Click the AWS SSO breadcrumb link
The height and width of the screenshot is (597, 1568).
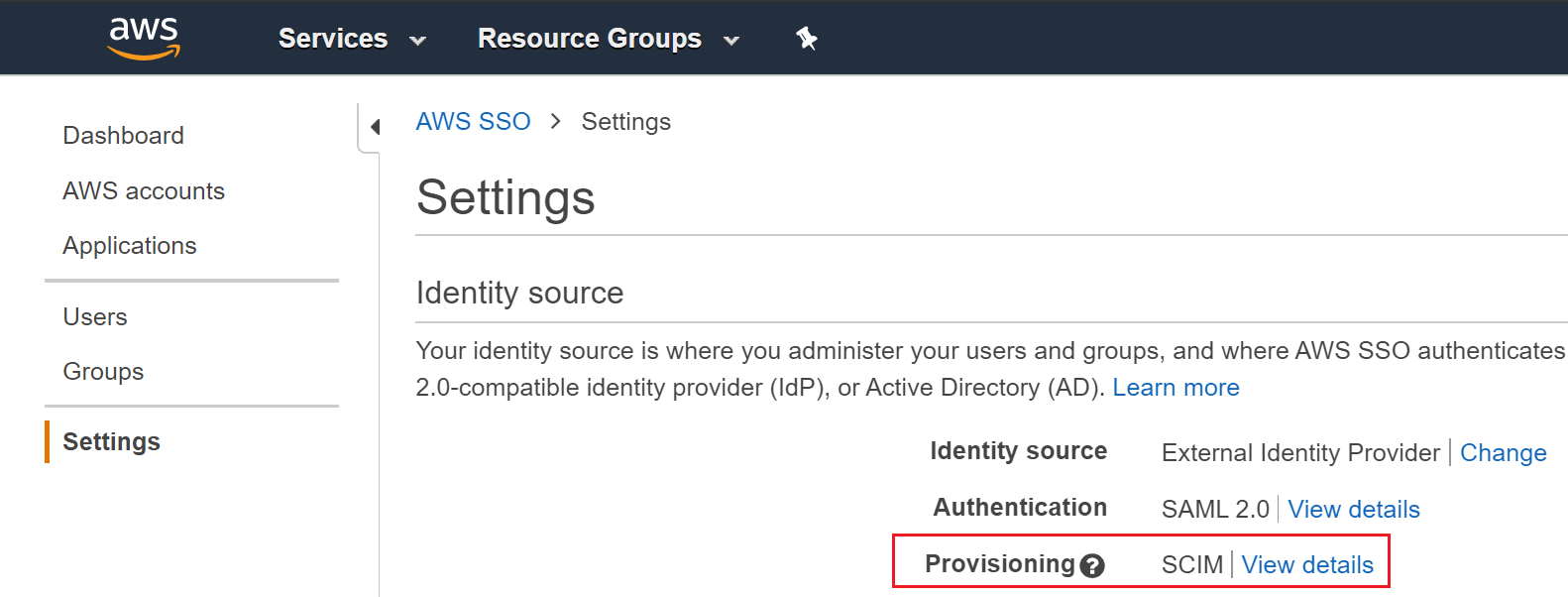coord(474,121)
